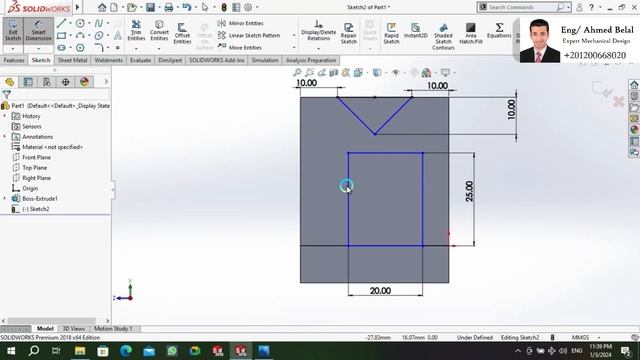Viewport: 640px width, 360px height.
Task: Toggle Instant2D mode
Action: [416, 31]
